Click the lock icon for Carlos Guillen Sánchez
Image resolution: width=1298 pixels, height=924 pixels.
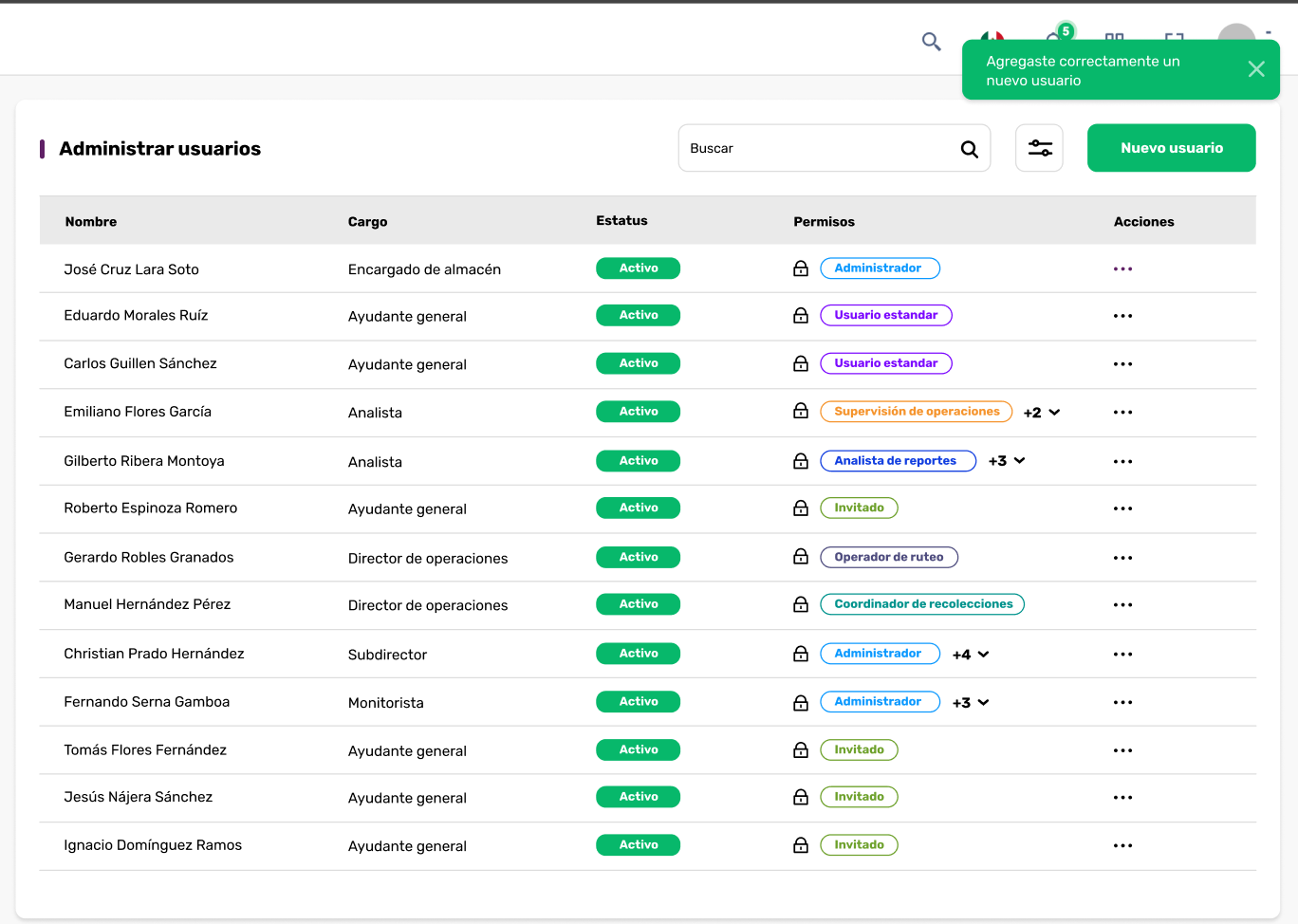(801, 363)
